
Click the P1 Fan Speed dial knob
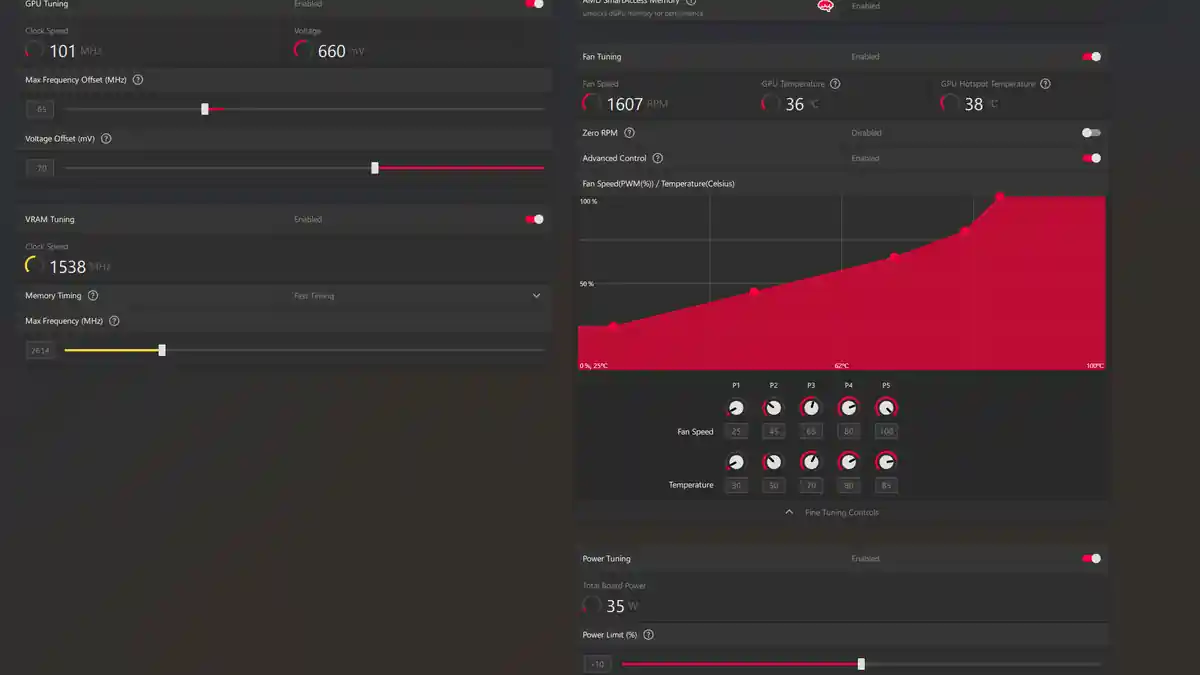pos(736,408)
